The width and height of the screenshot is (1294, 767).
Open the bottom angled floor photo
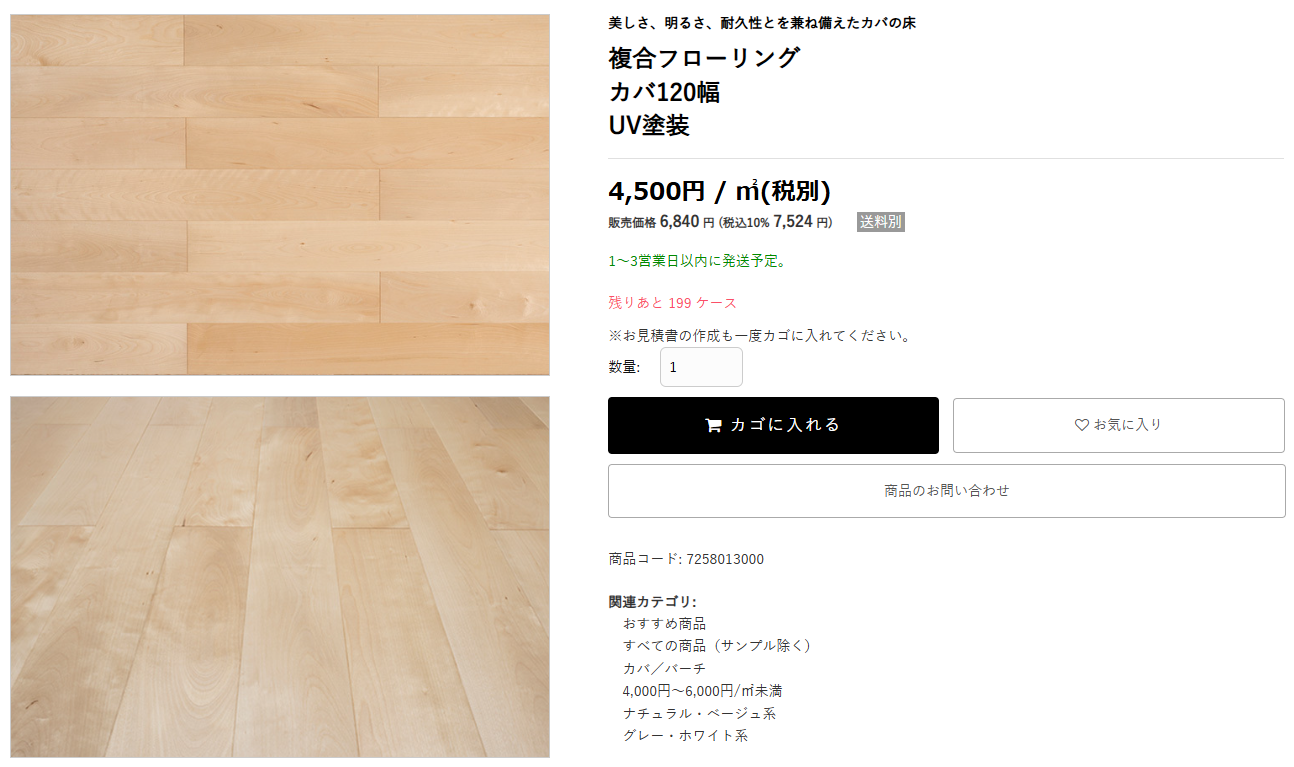pos(280,577)
